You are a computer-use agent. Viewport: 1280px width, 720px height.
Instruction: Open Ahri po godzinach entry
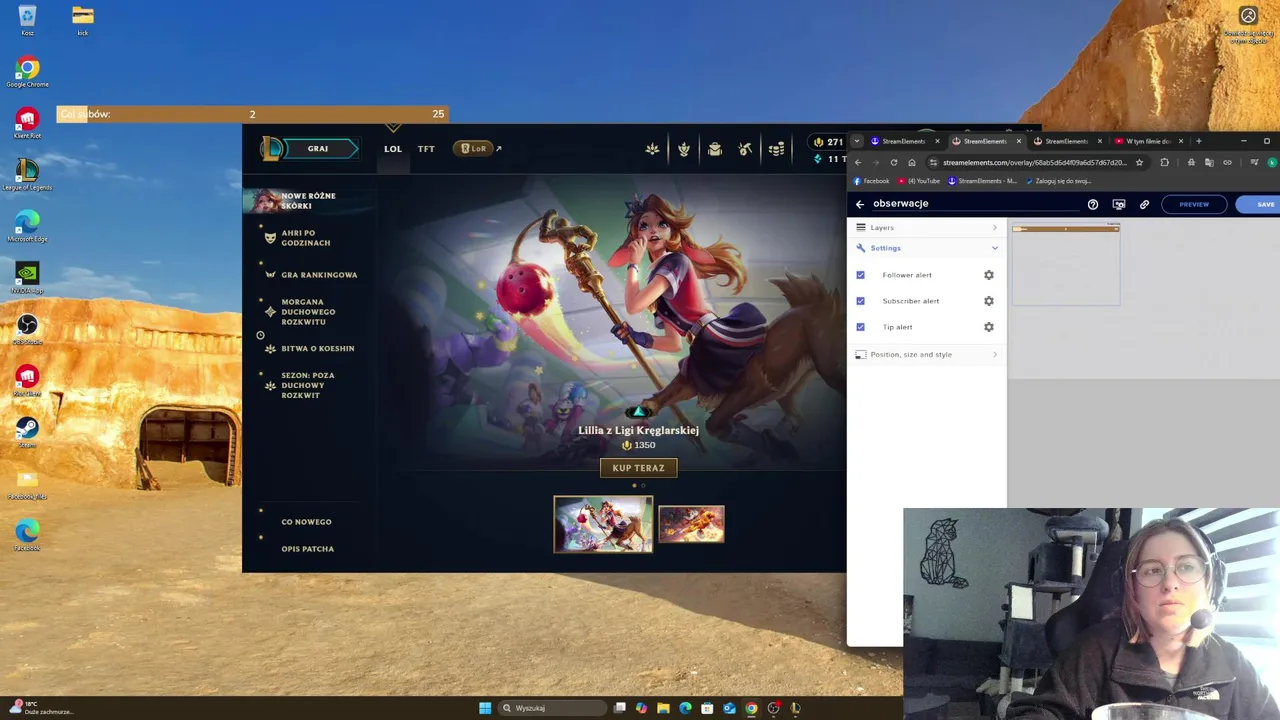pyautogui.click(x=305, y=238)
